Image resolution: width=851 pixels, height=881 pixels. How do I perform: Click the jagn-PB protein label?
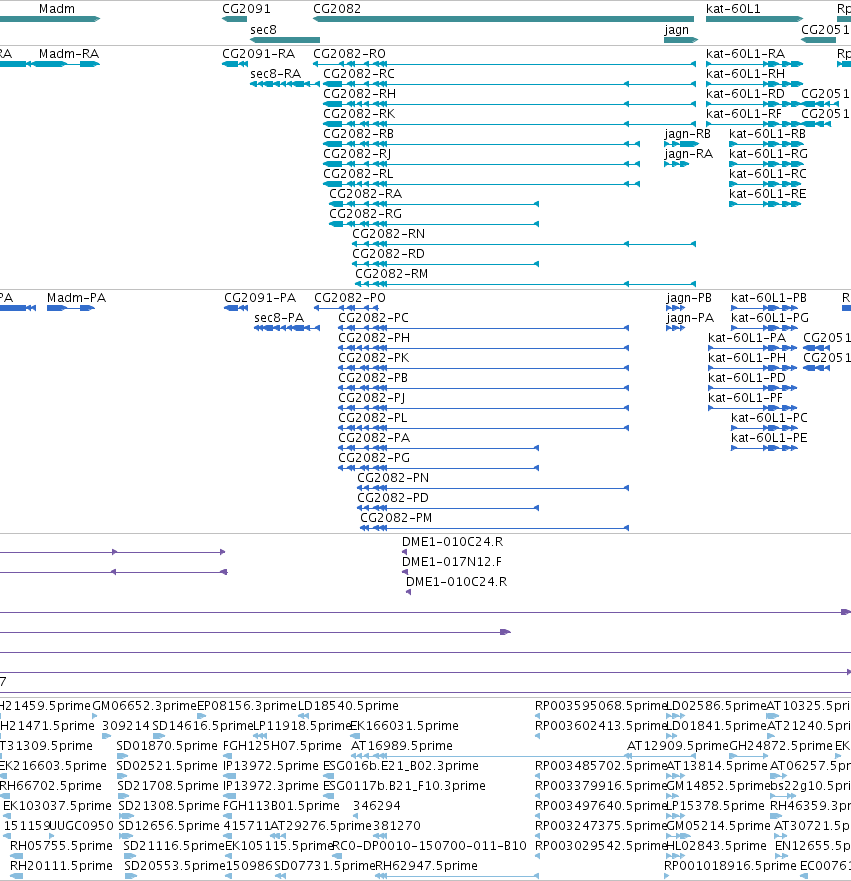689,298
